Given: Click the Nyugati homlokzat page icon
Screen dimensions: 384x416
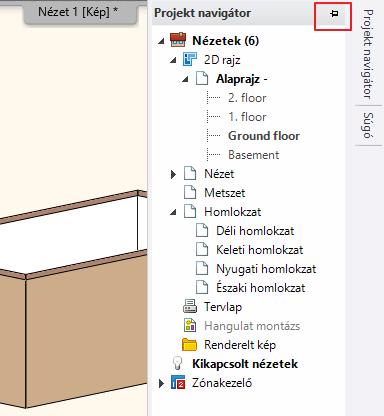Looking at the screenshot, I should pos(202,269).
